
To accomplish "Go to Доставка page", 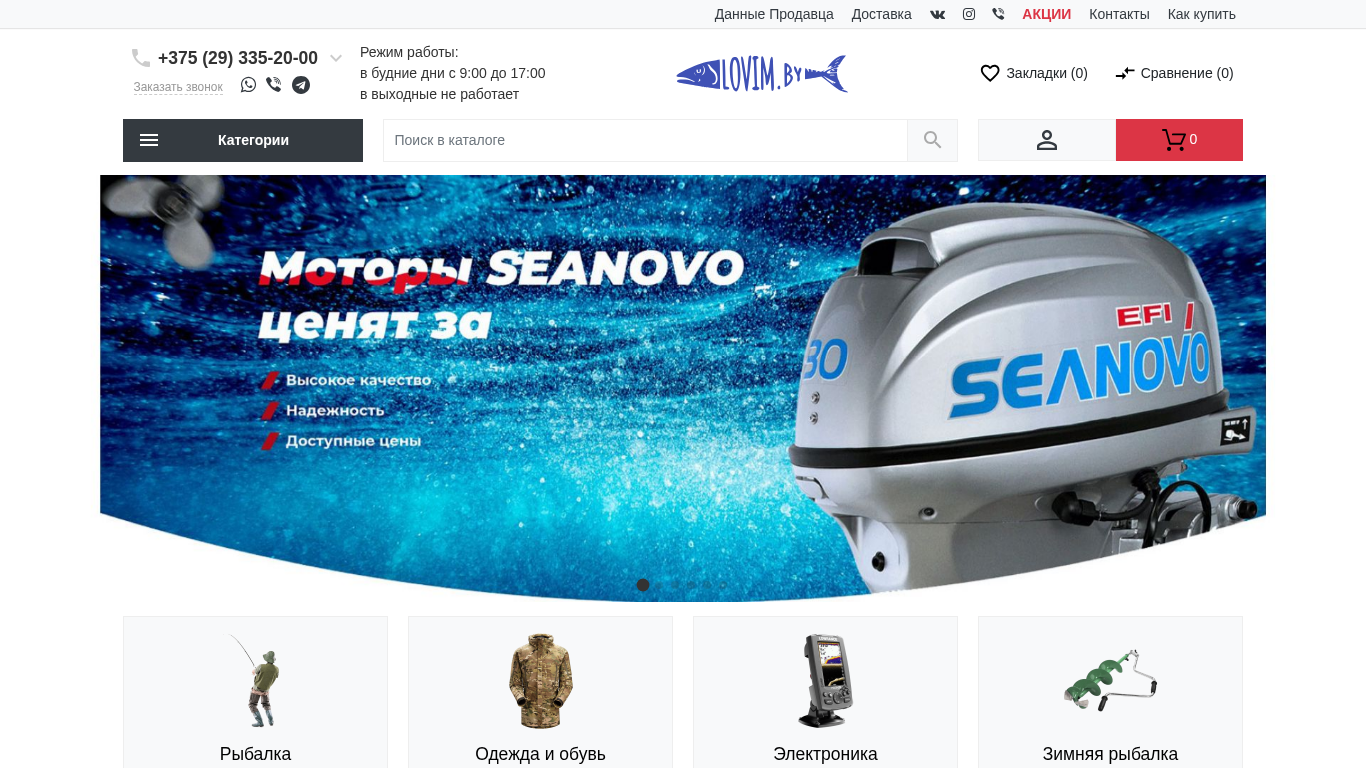I will (881, 14).
